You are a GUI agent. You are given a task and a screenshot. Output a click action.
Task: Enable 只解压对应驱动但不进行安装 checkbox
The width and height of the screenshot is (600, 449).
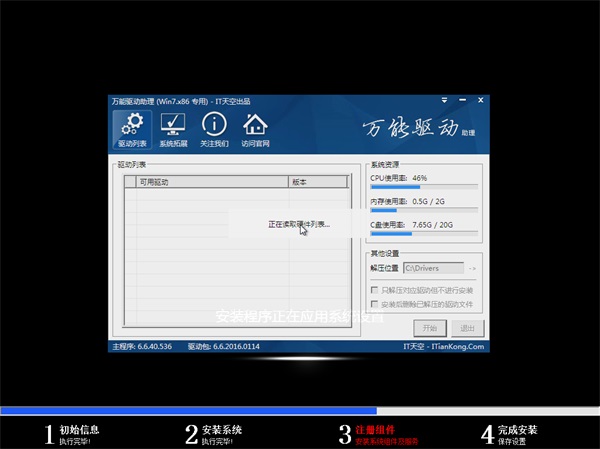click(375, 290)
